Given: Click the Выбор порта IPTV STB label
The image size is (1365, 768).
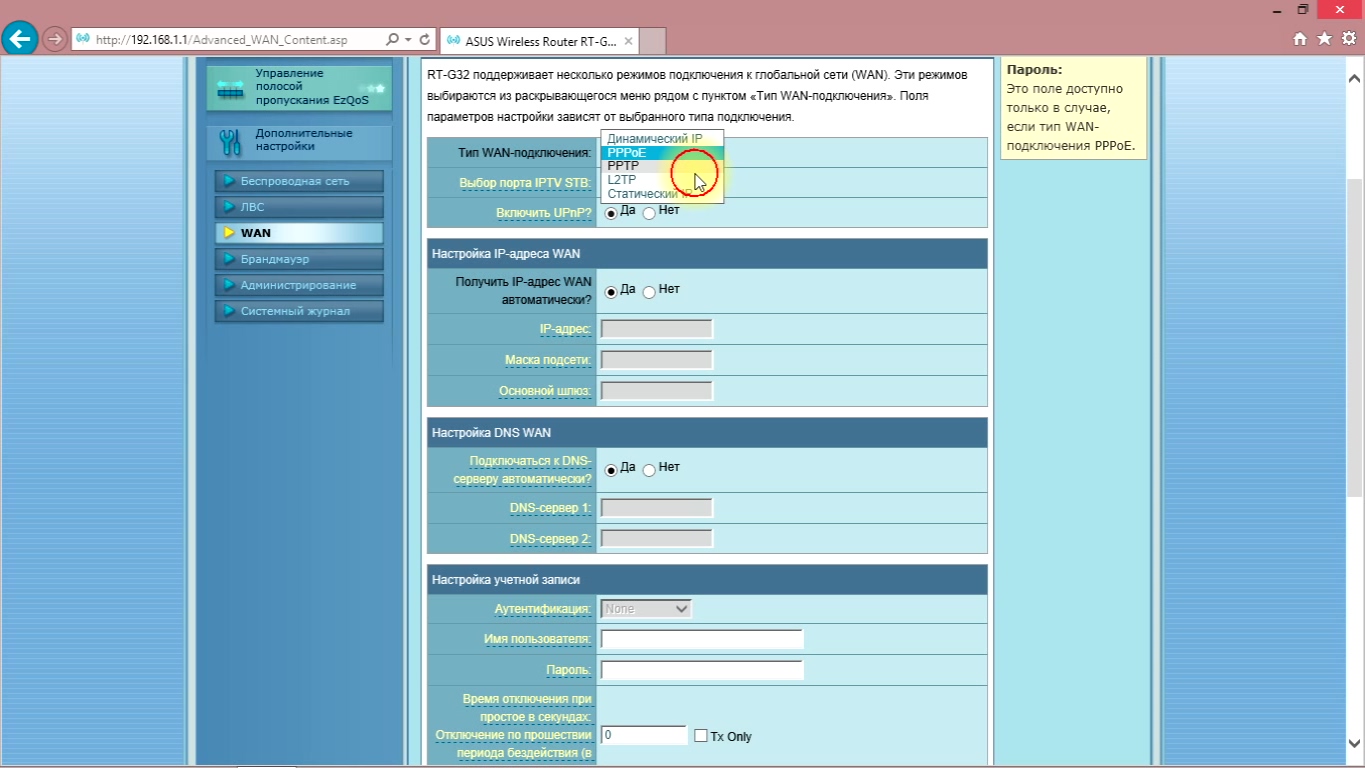Looking at the screenshot, I should click(x=525, y=183).
